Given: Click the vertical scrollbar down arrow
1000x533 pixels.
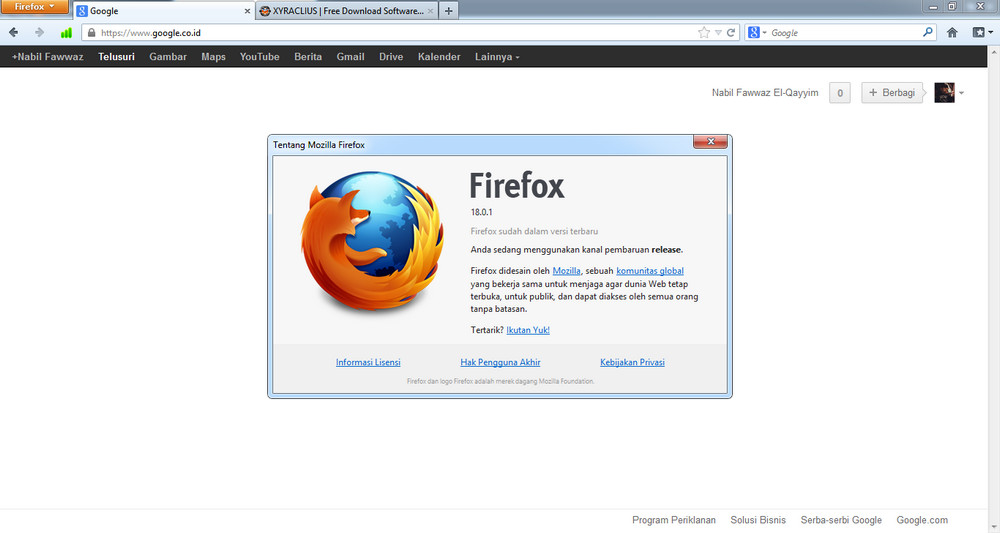Looking at the screenshot, I should [994, 527].
